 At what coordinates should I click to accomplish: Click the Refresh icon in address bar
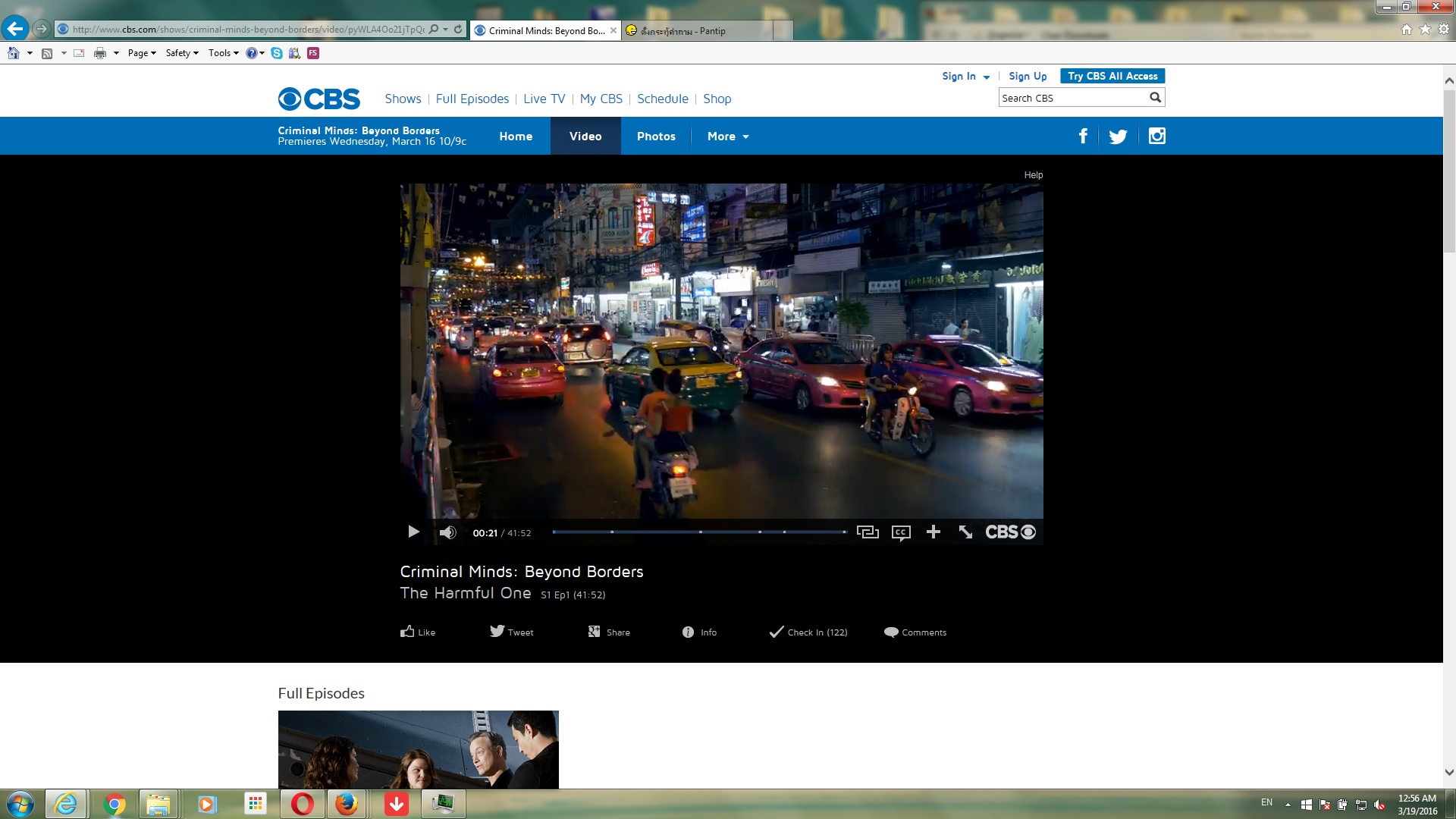[x=458, y=29]
